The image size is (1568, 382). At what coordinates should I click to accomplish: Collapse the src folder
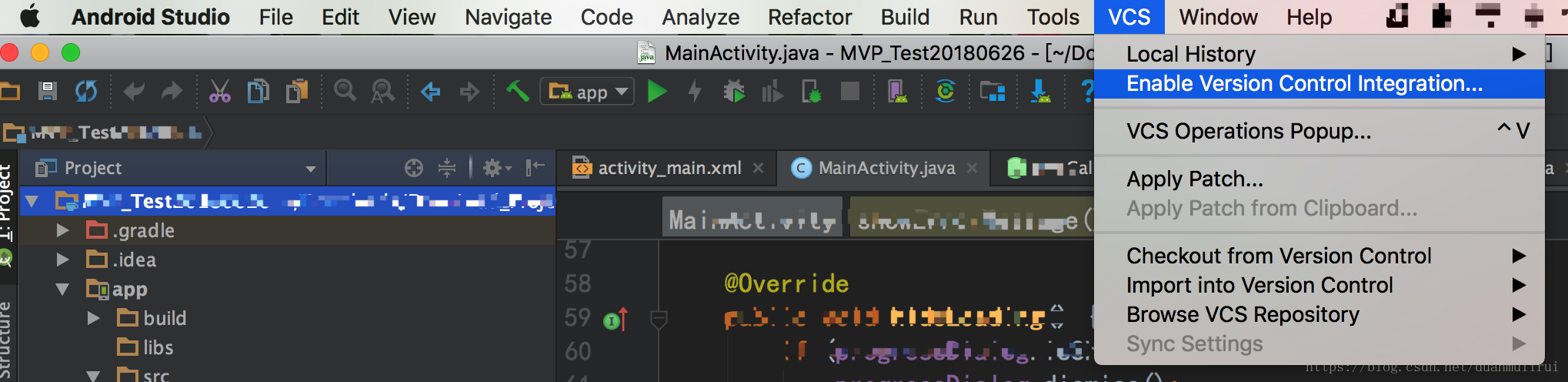point(92,376)
